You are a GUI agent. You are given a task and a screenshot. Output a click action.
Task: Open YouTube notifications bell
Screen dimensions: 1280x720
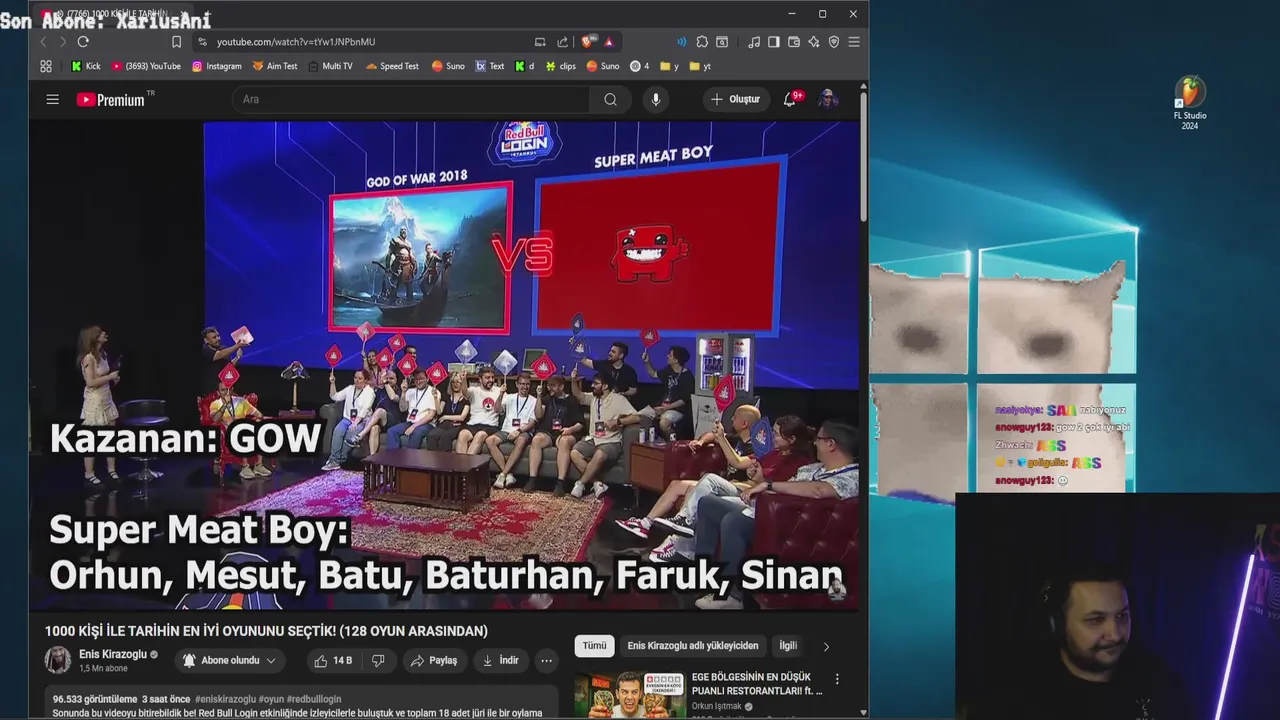click(790, 99)
